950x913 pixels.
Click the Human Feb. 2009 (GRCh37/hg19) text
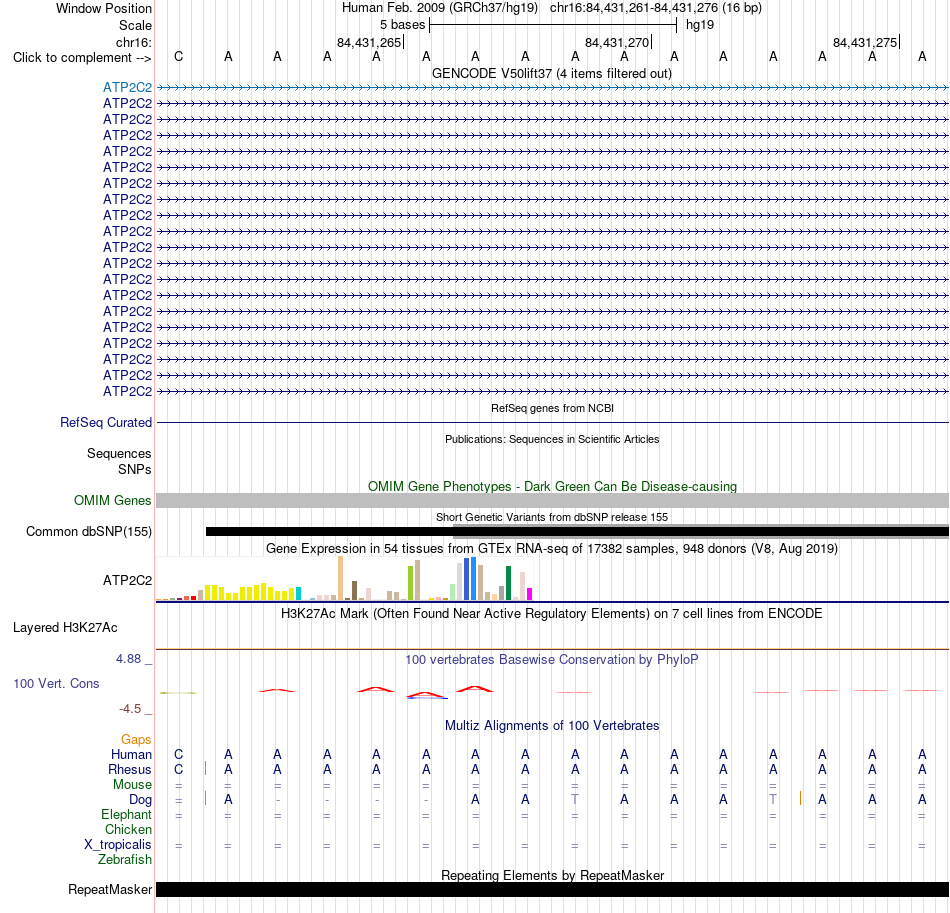pos(440,8)
